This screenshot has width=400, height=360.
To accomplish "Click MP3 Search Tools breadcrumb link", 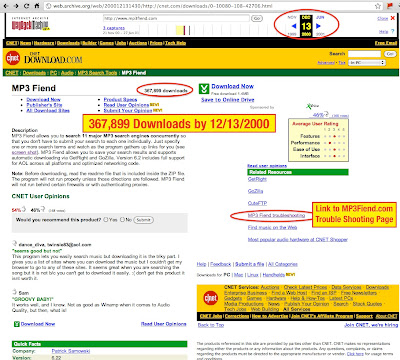I will point(97,73).
